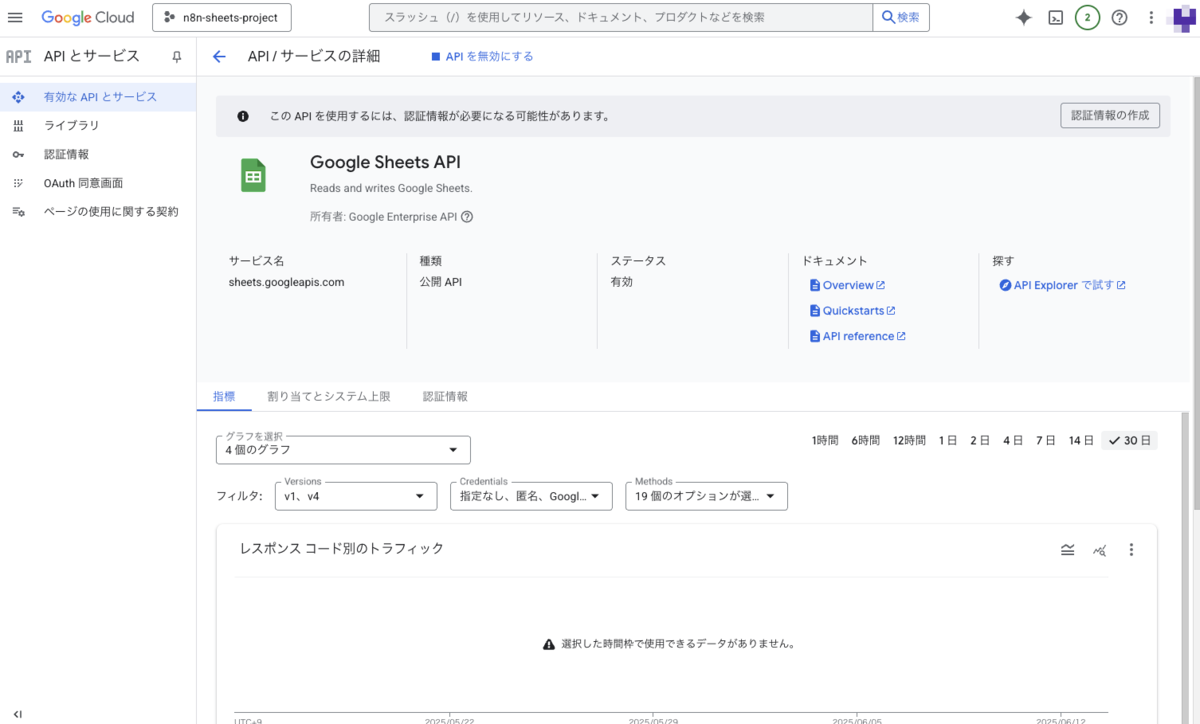Collapse the sidebar with bottom-left arrow
This screenshot has height=724, width=1200.
[17, 714]
